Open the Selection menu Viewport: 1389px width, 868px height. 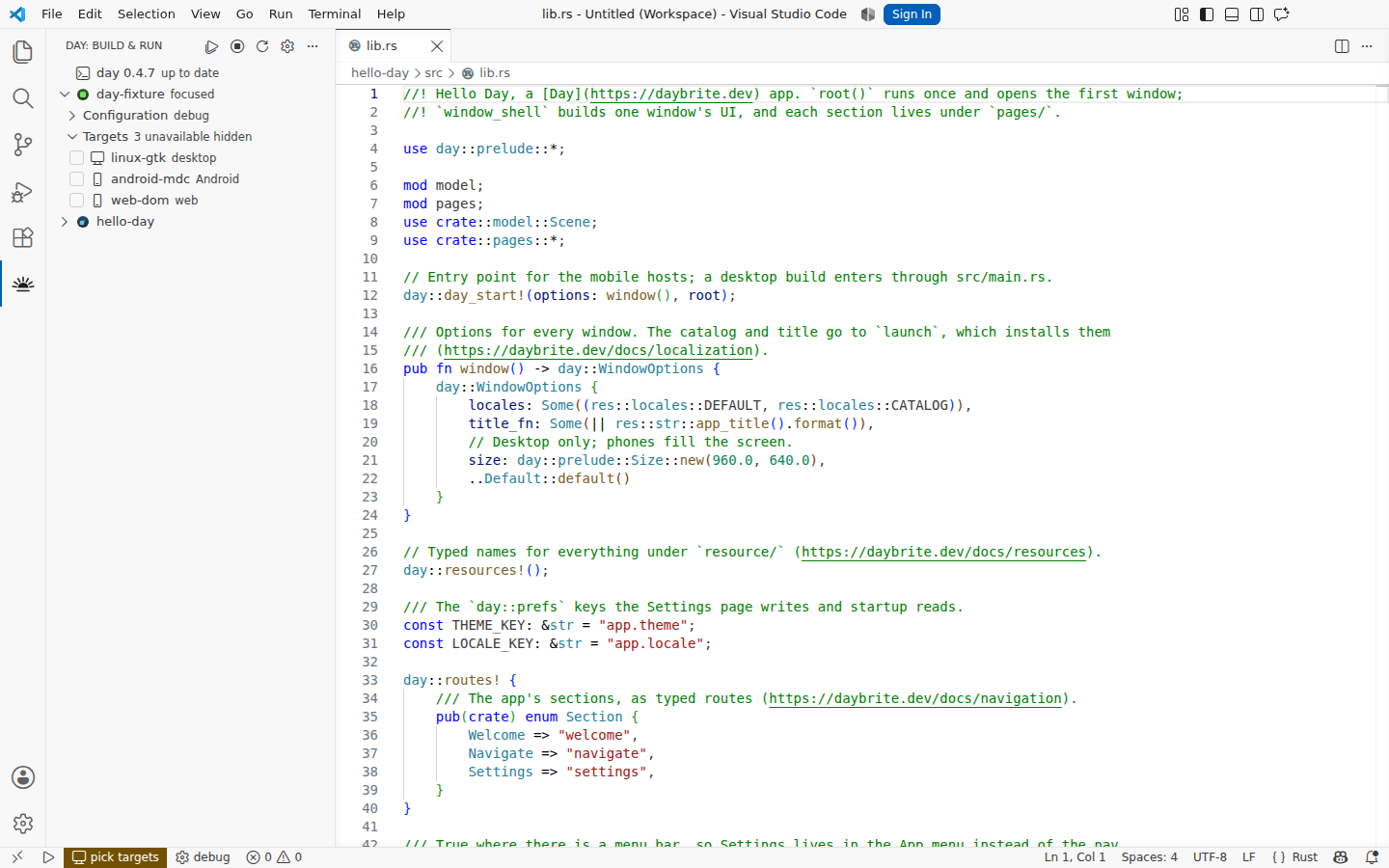coord(147,14)
